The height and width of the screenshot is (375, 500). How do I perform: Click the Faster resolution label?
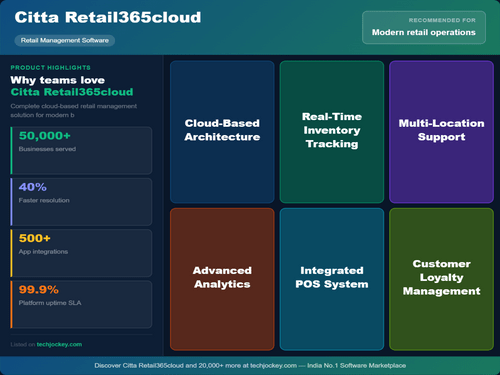point(44,200)
